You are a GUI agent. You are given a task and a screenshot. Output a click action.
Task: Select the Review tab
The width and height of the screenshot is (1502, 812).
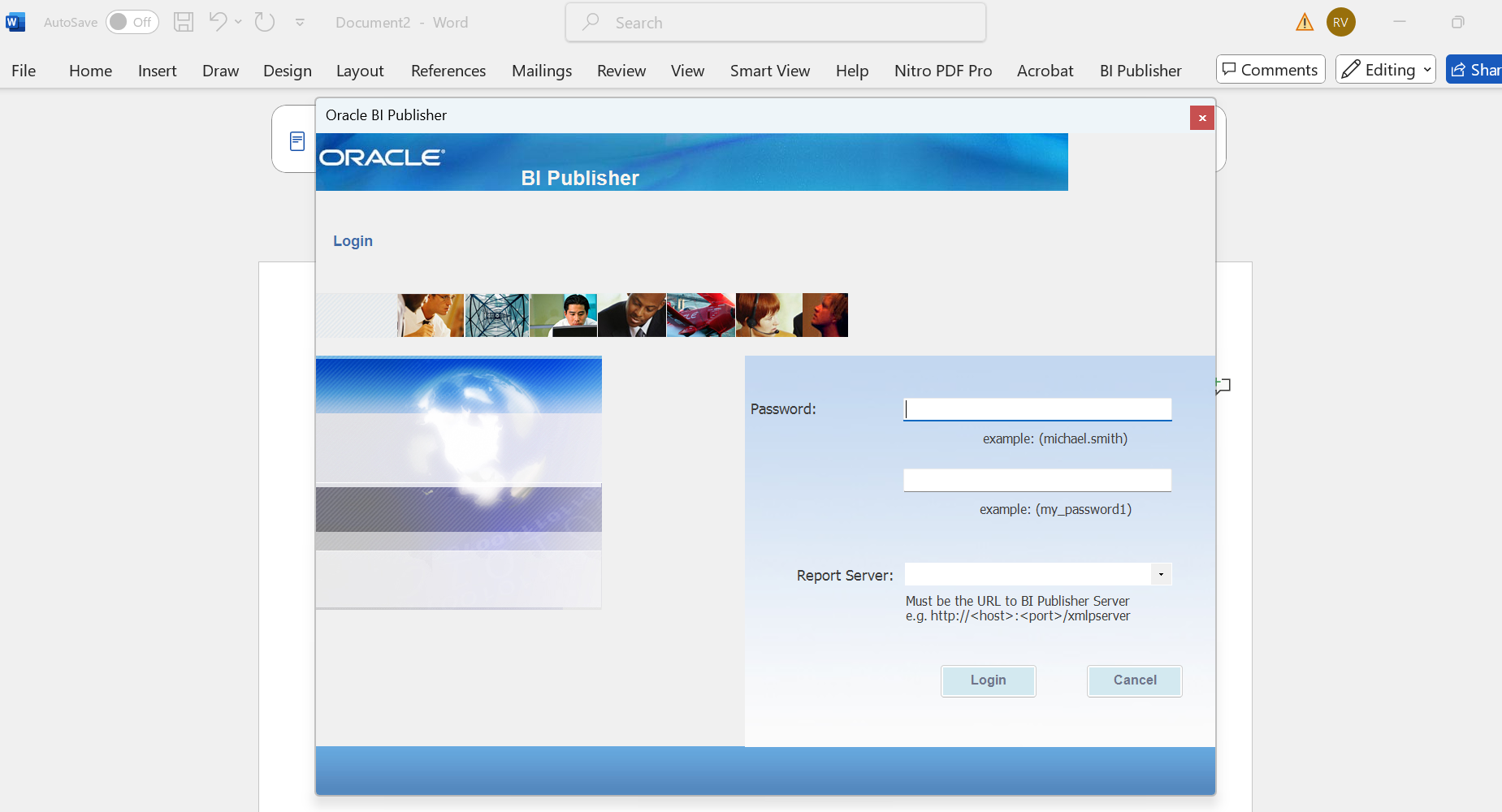tap(621, 71)
